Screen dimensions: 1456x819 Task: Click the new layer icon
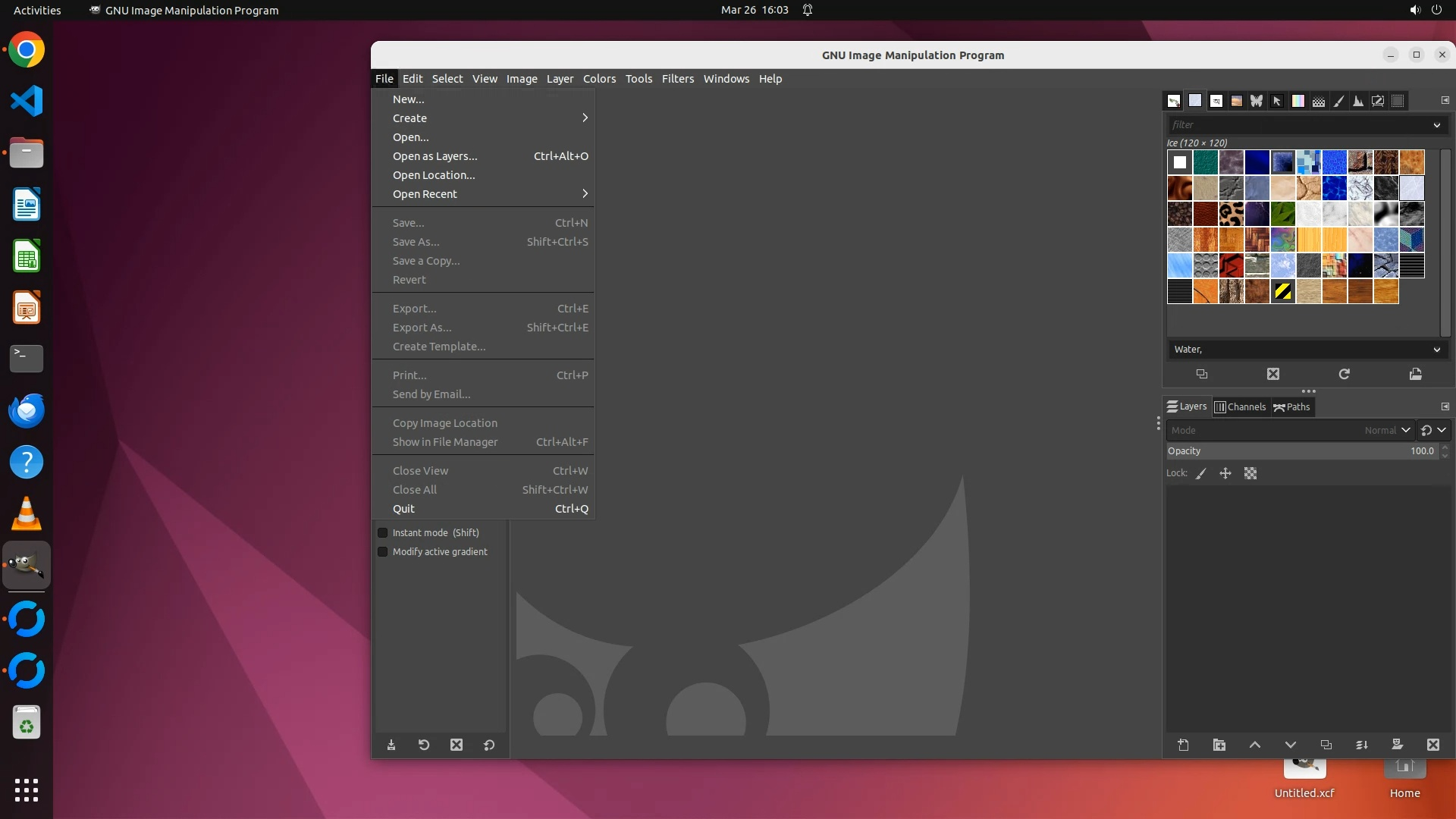1183,745
